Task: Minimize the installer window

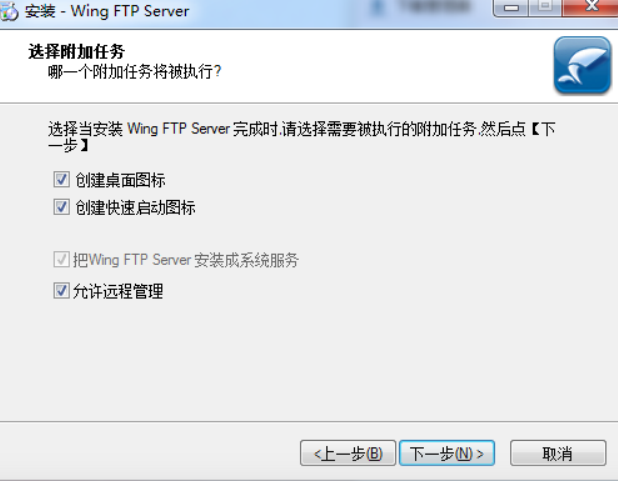Action: 511,7
